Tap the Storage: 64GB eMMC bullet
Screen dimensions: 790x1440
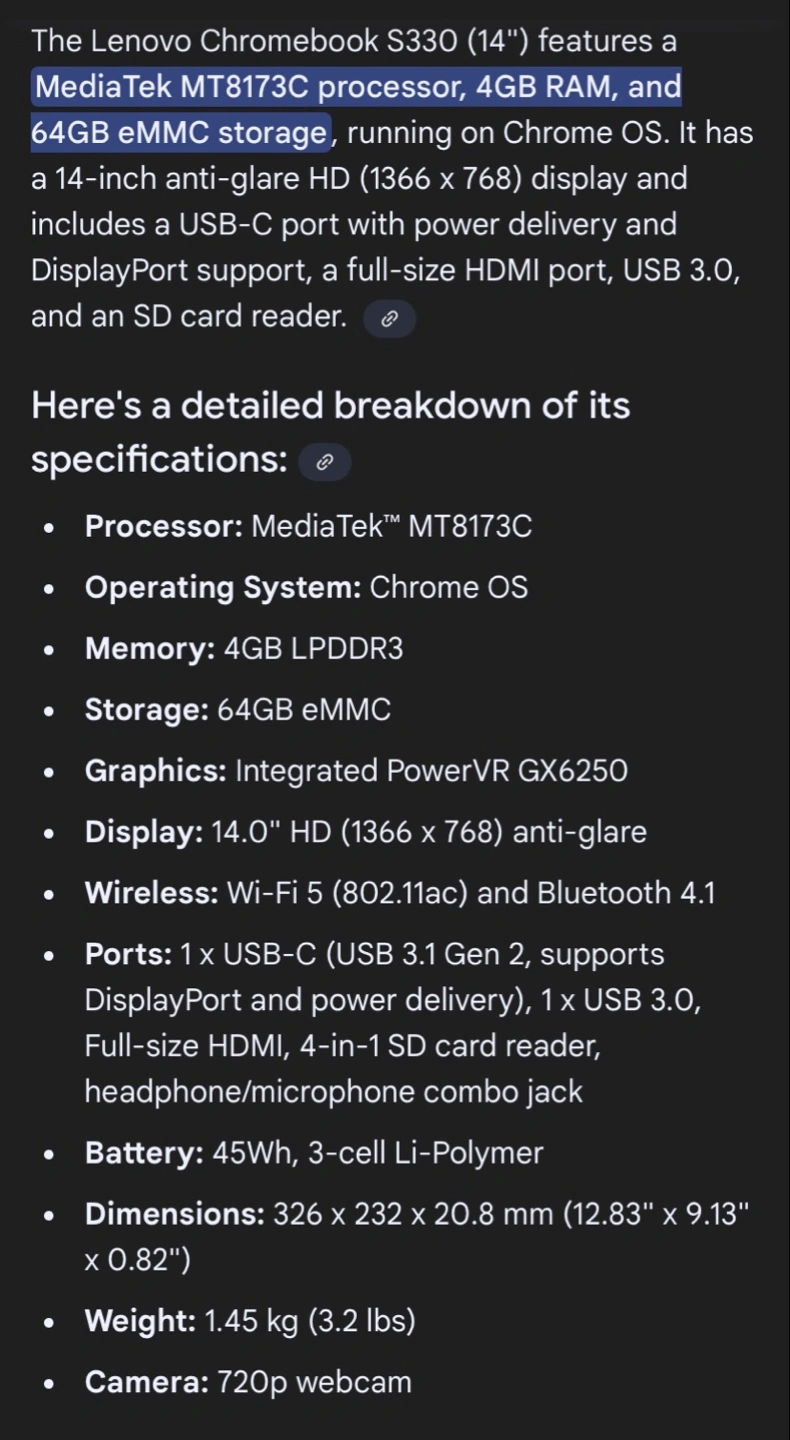(238, 710)
